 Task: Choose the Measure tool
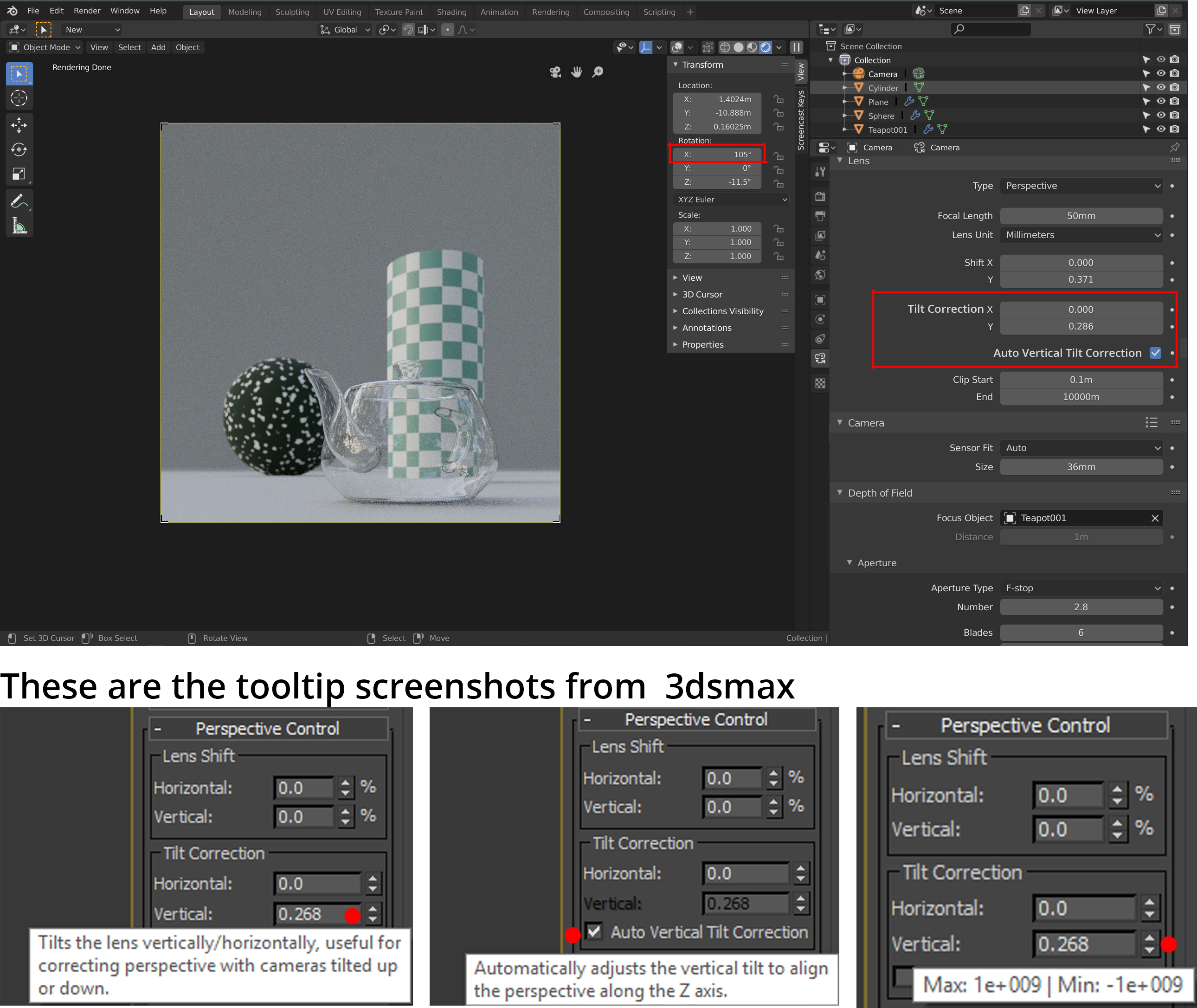point(19,226)
